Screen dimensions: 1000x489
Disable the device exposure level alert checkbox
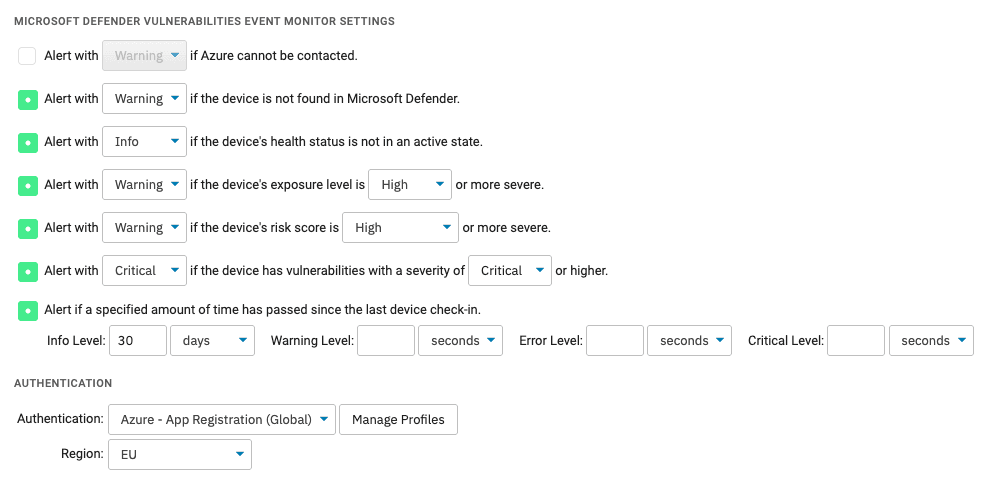(x=27, y=185)
